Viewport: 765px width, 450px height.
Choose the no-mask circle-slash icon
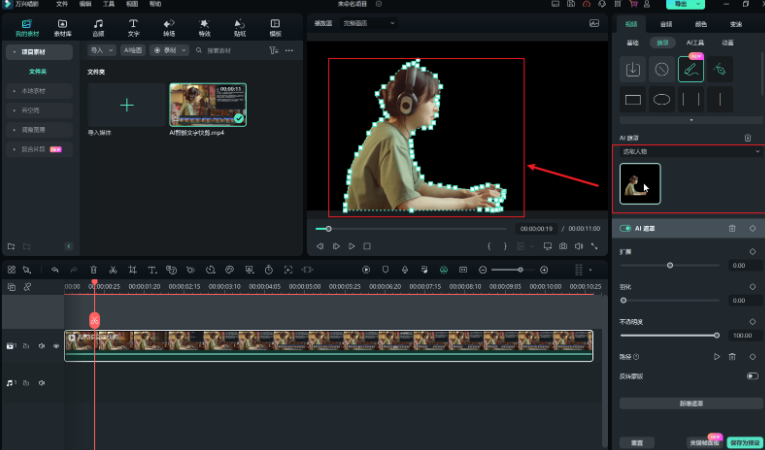[661, 69]
